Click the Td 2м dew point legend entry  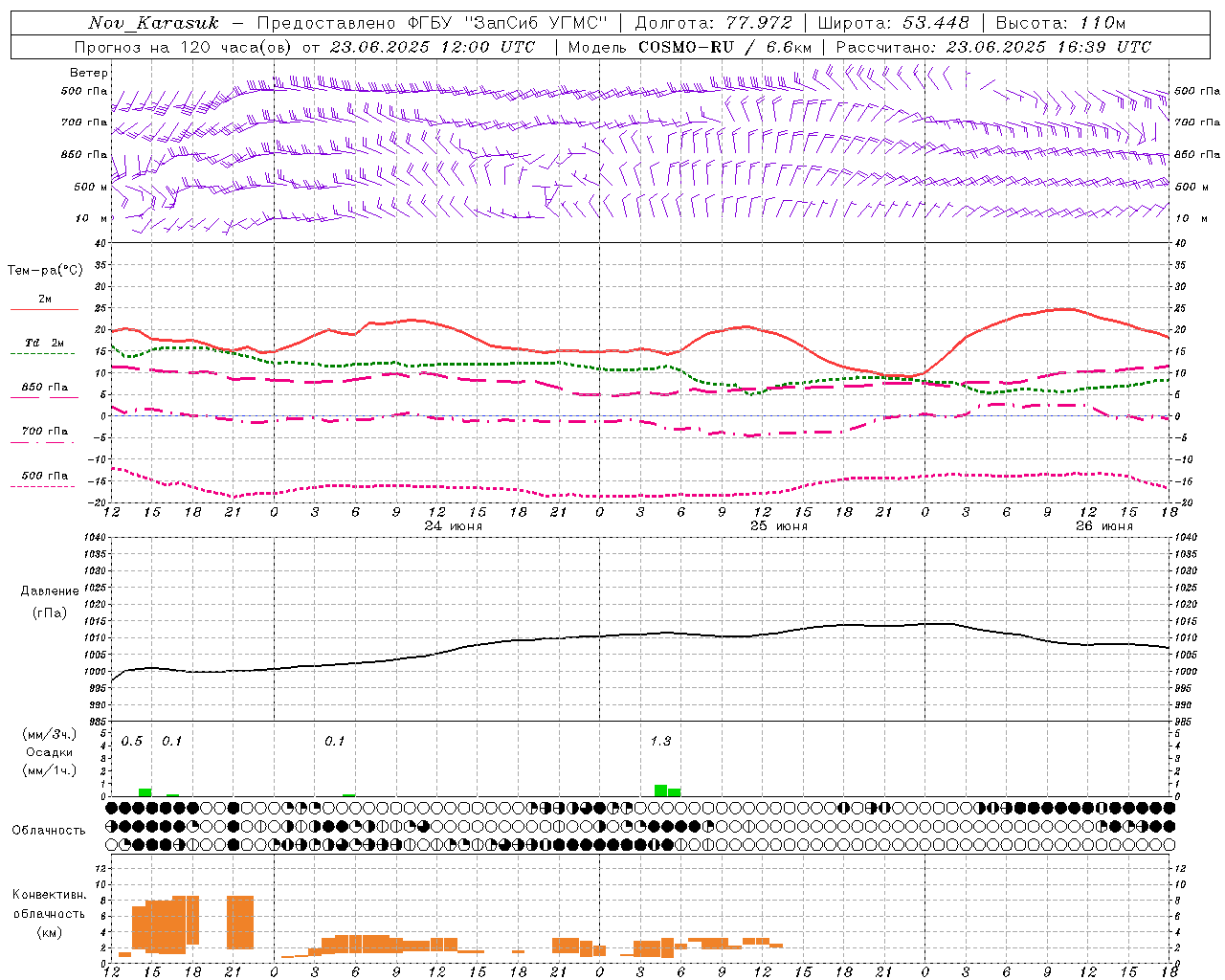tap(45, 343)
